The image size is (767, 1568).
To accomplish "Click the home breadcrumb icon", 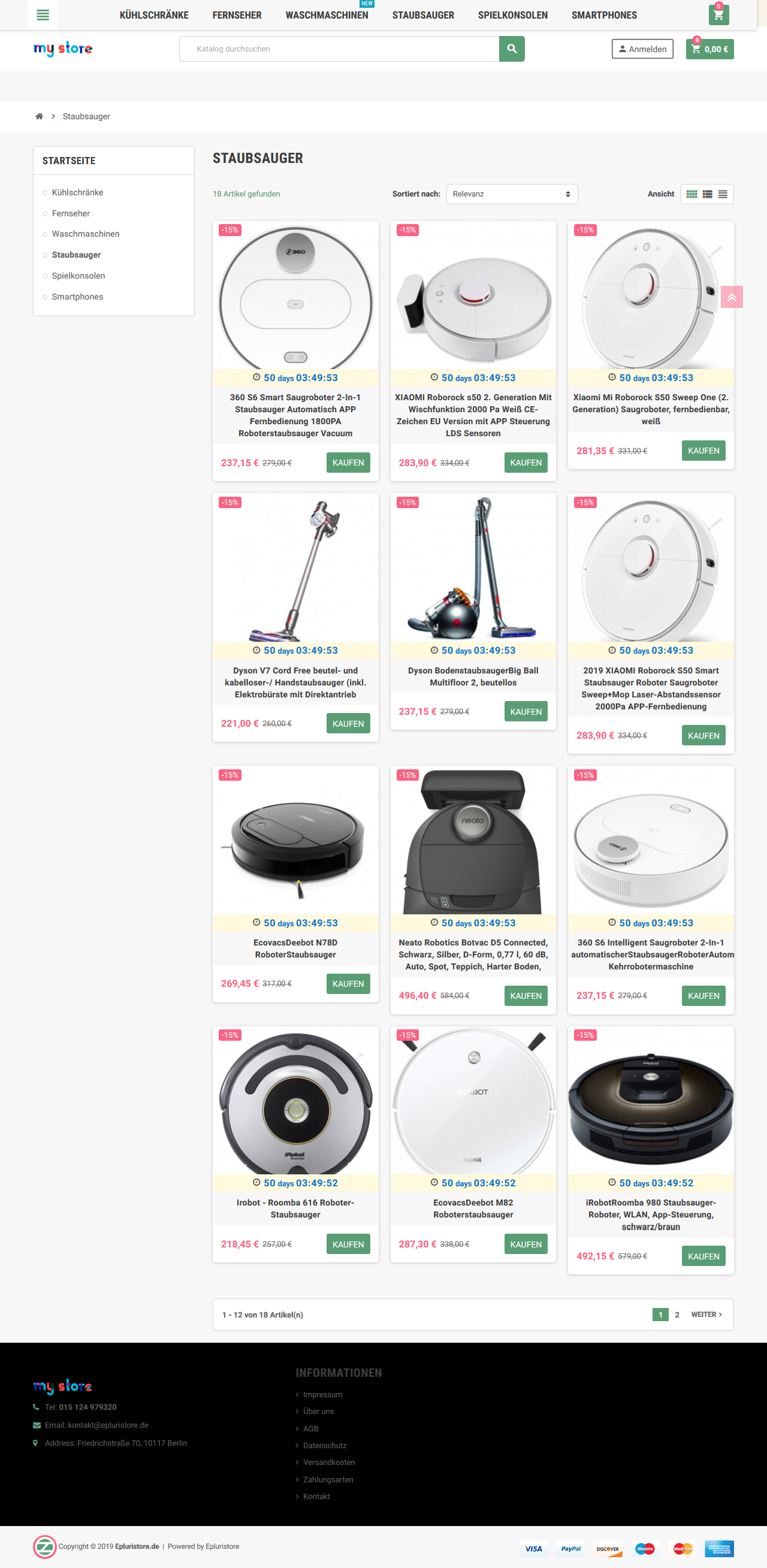I will pos(39,116).
